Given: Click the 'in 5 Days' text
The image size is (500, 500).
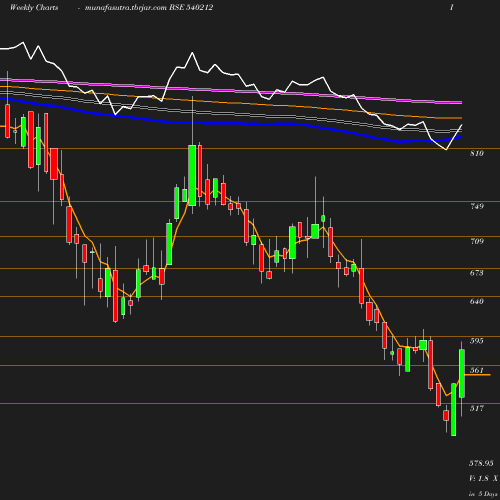Looking at the screenshot, I should 483,494.
